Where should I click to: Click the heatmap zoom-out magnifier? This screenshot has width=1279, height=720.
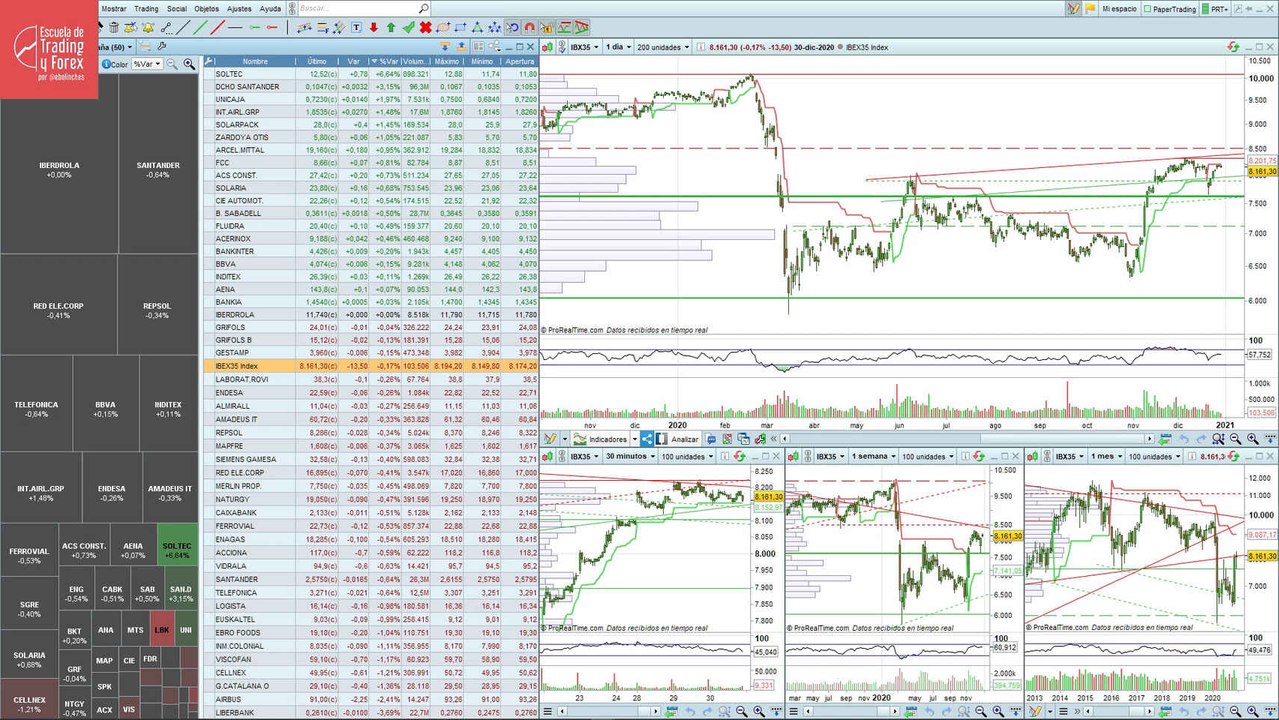(172, 64)
